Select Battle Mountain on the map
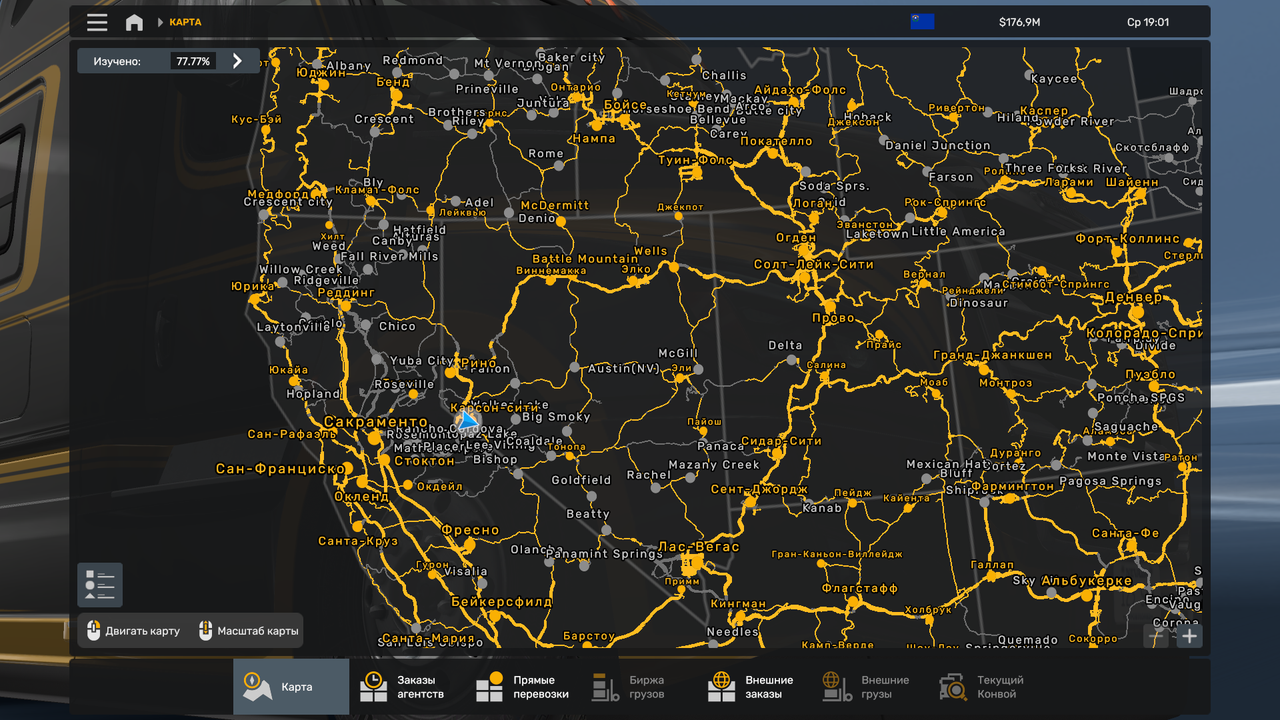Image resolution: width=1280 pixels, height=720 pixels. click(585, 259)
